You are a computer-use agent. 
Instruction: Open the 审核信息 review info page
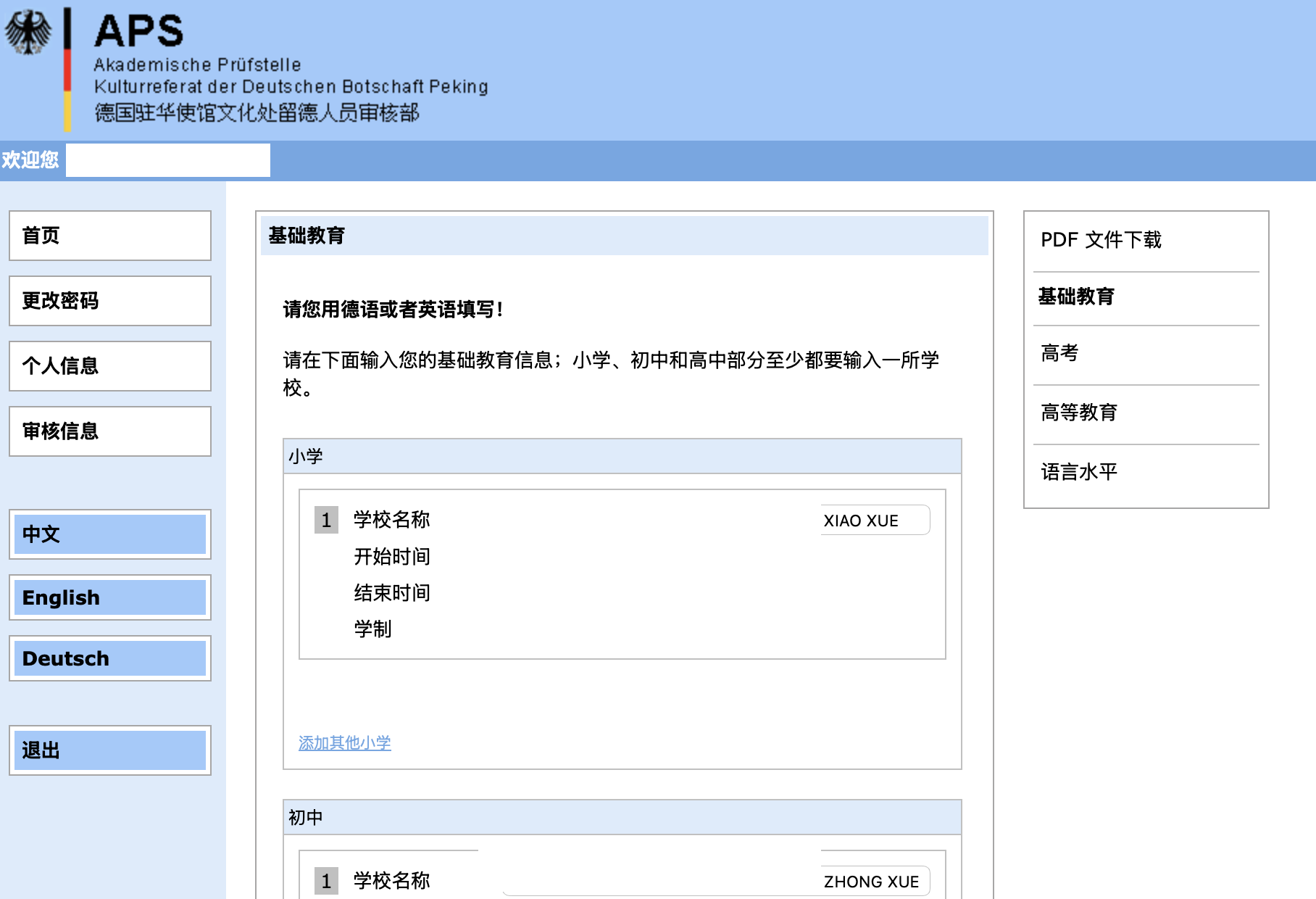click(110, 431)
